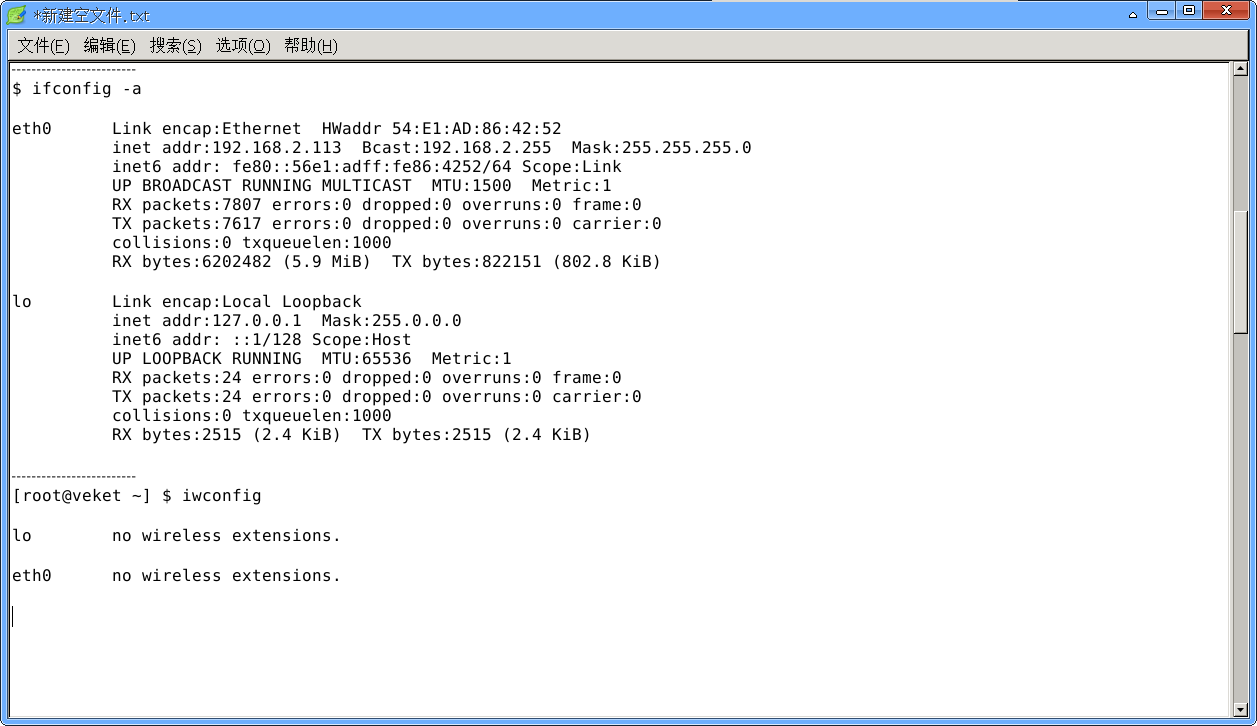Minimize the 新建空文件.txt window

tap(1160, 11)
